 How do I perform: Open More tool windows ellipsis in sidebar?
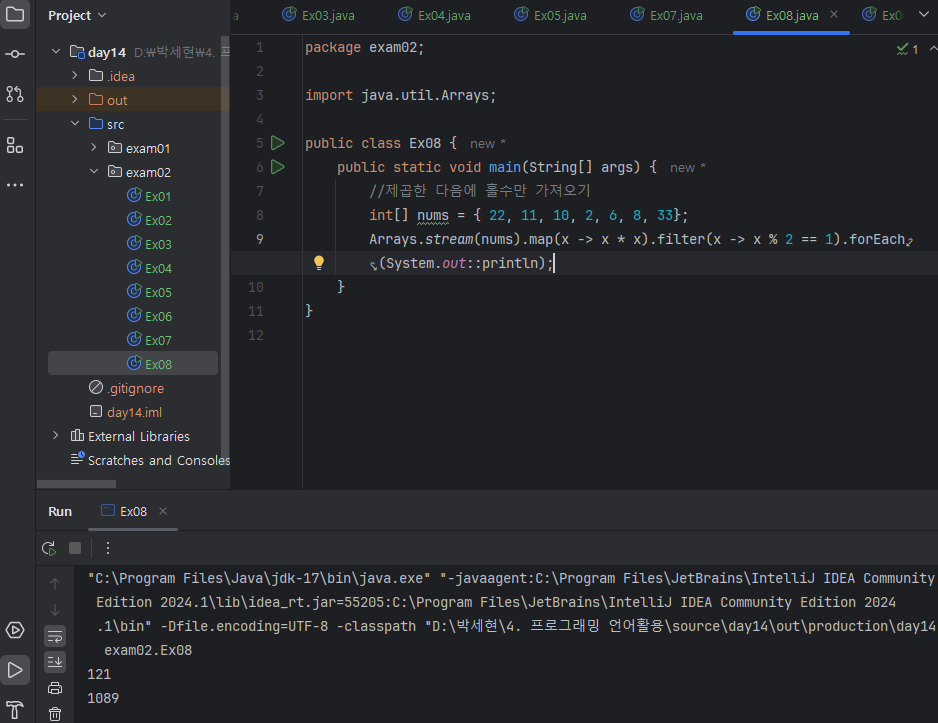[x=14, y=185]
